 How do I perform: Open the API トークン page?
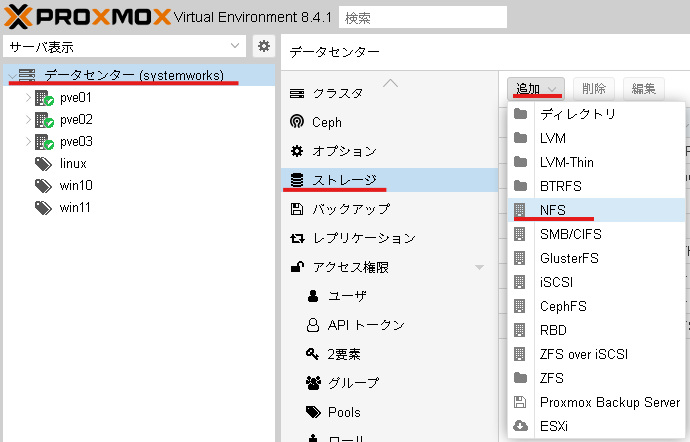(x=389, y=325)
